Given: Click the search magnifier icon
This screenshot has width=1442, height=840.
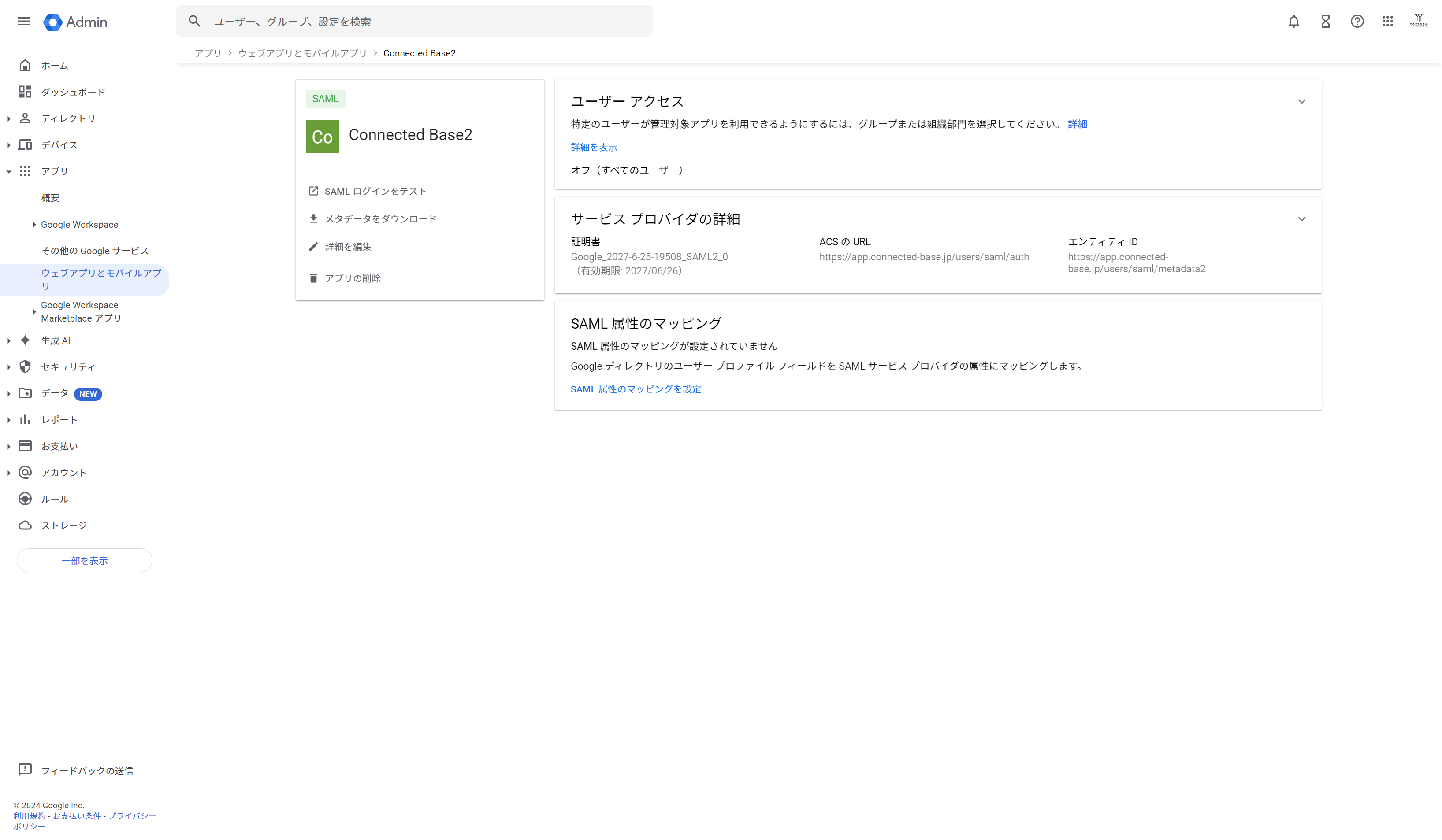Looking at the screenshot, I should [194, 21].
